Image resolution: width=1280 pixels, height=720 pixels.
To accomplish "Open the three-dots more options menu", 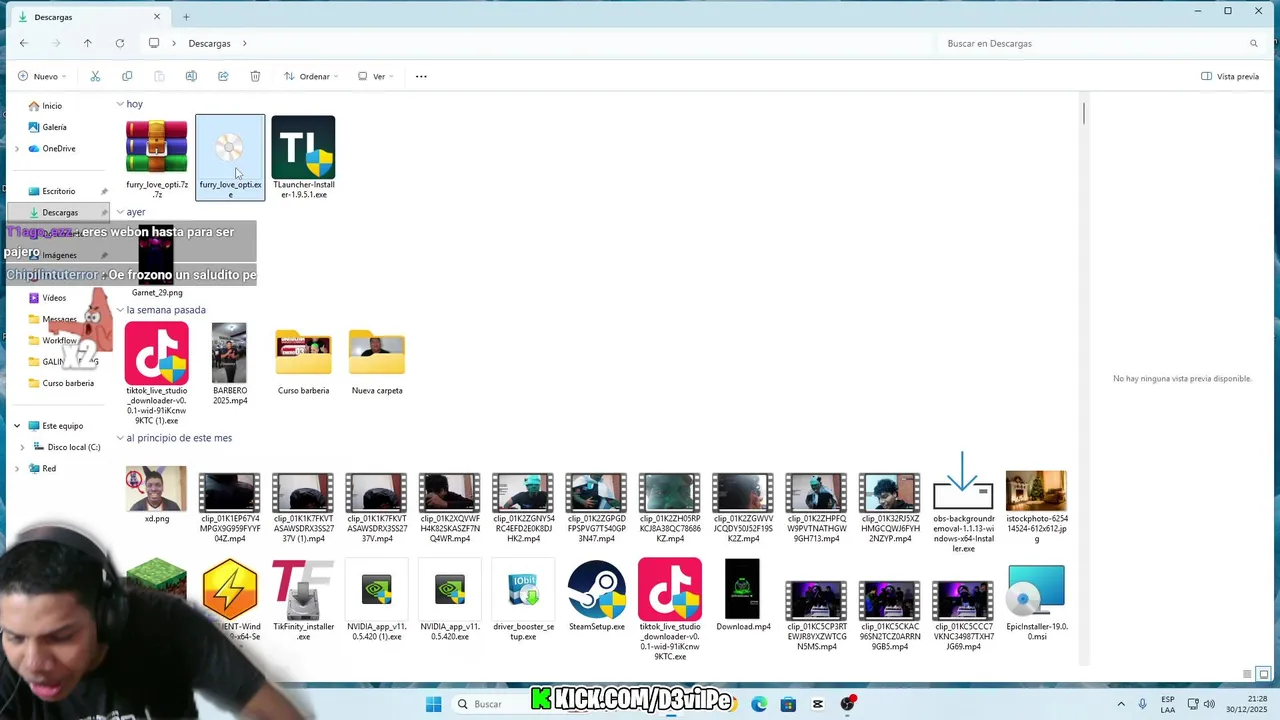I will point(421,76).
